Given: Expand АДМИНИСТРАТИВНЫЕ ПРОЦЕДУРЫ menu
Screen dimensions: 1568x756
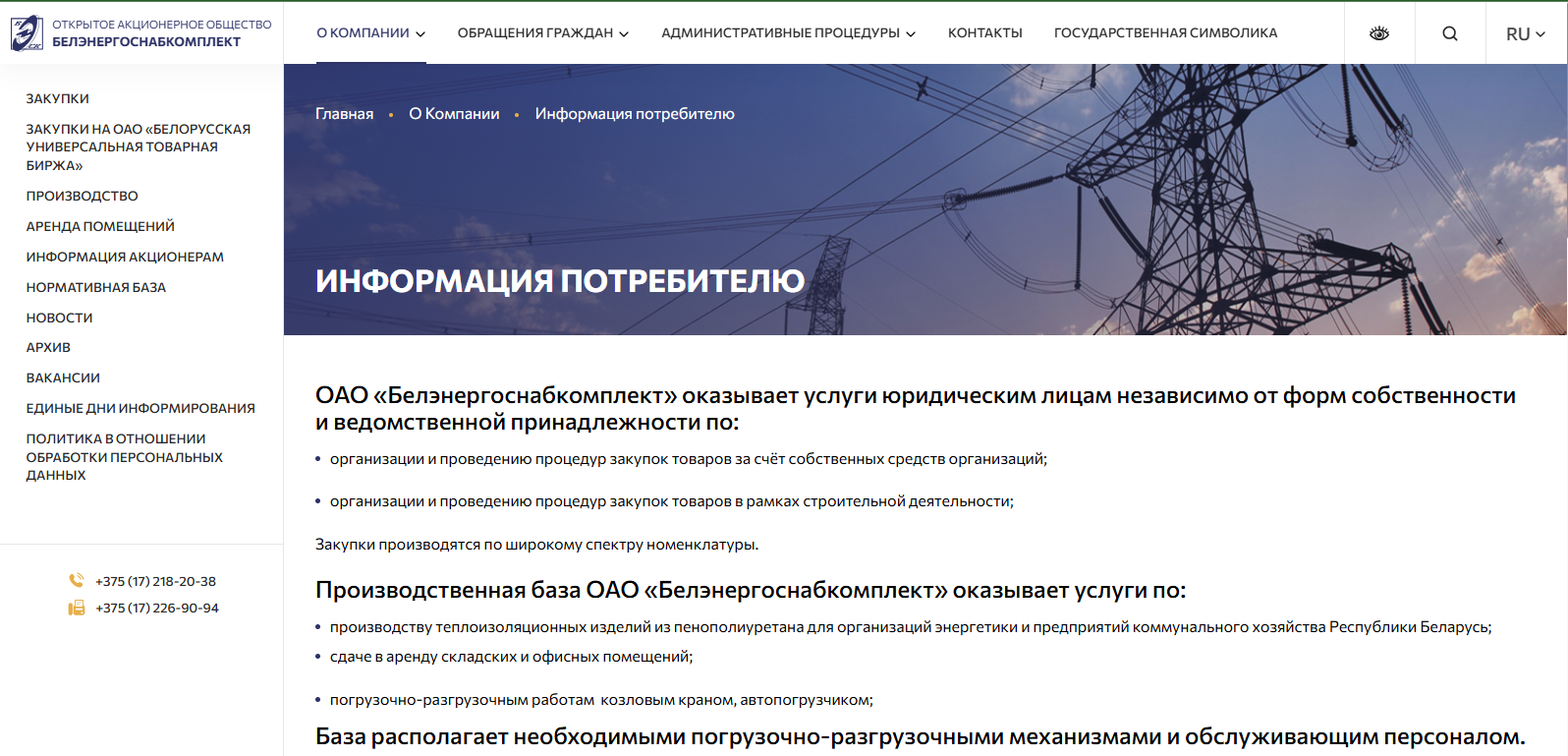Looking at the screenshot, I should [x=788, y=32].
